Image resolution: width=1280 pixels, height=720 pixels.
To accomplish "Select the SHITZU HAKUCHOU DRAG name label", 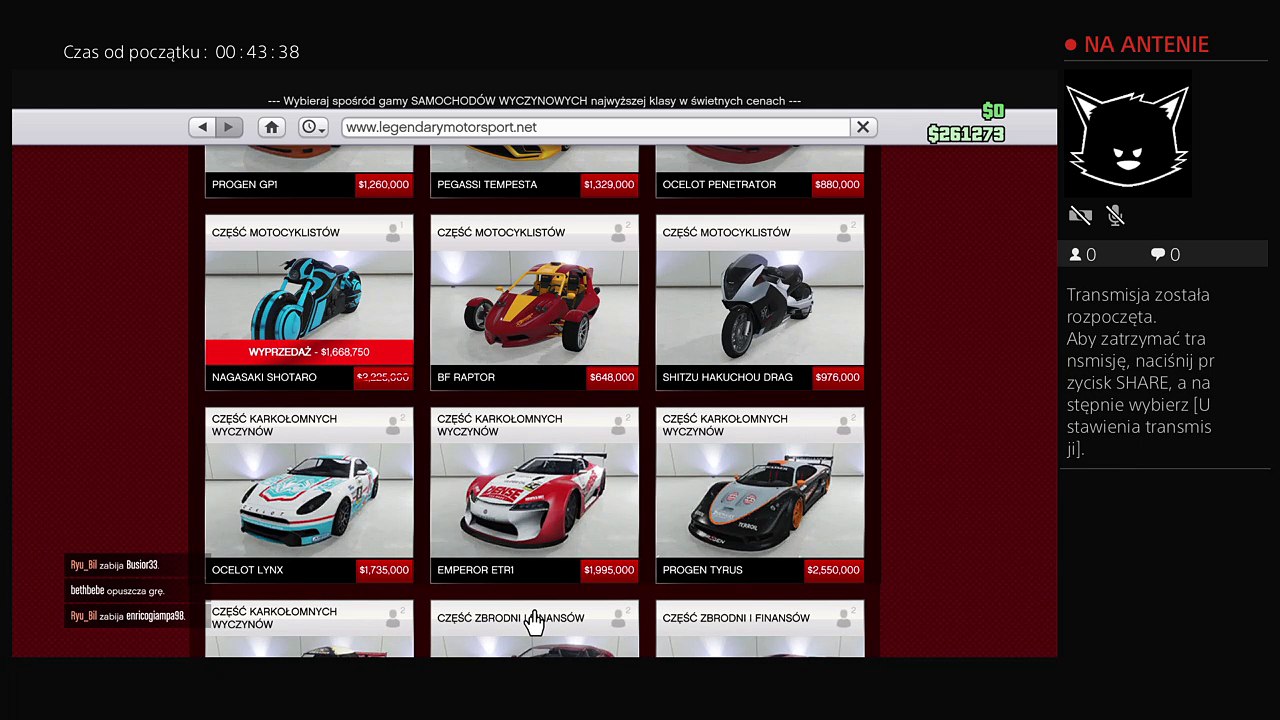I will [x=727, y=378].
